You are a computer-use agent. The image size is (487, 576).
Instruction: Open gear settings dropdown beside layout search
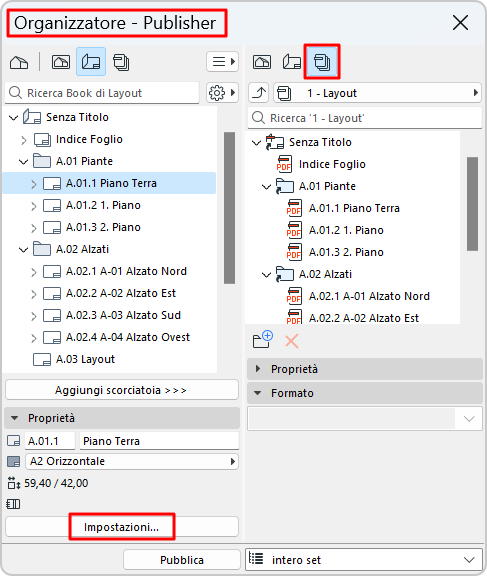(223, 93)
